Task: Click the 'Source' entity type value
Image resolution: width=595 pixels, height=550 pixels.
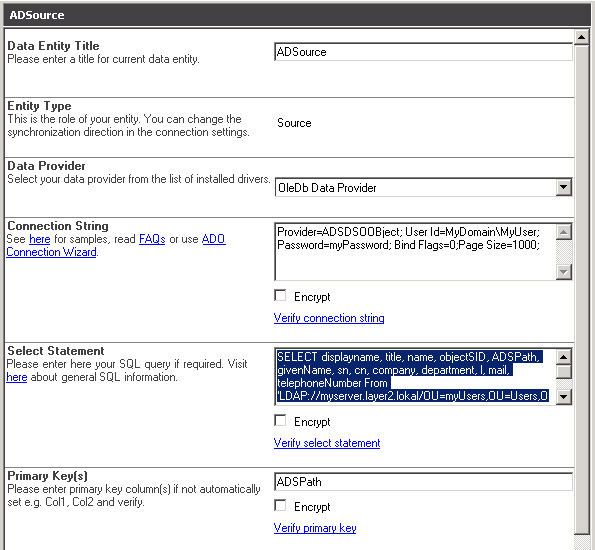Action: (294, 123)
